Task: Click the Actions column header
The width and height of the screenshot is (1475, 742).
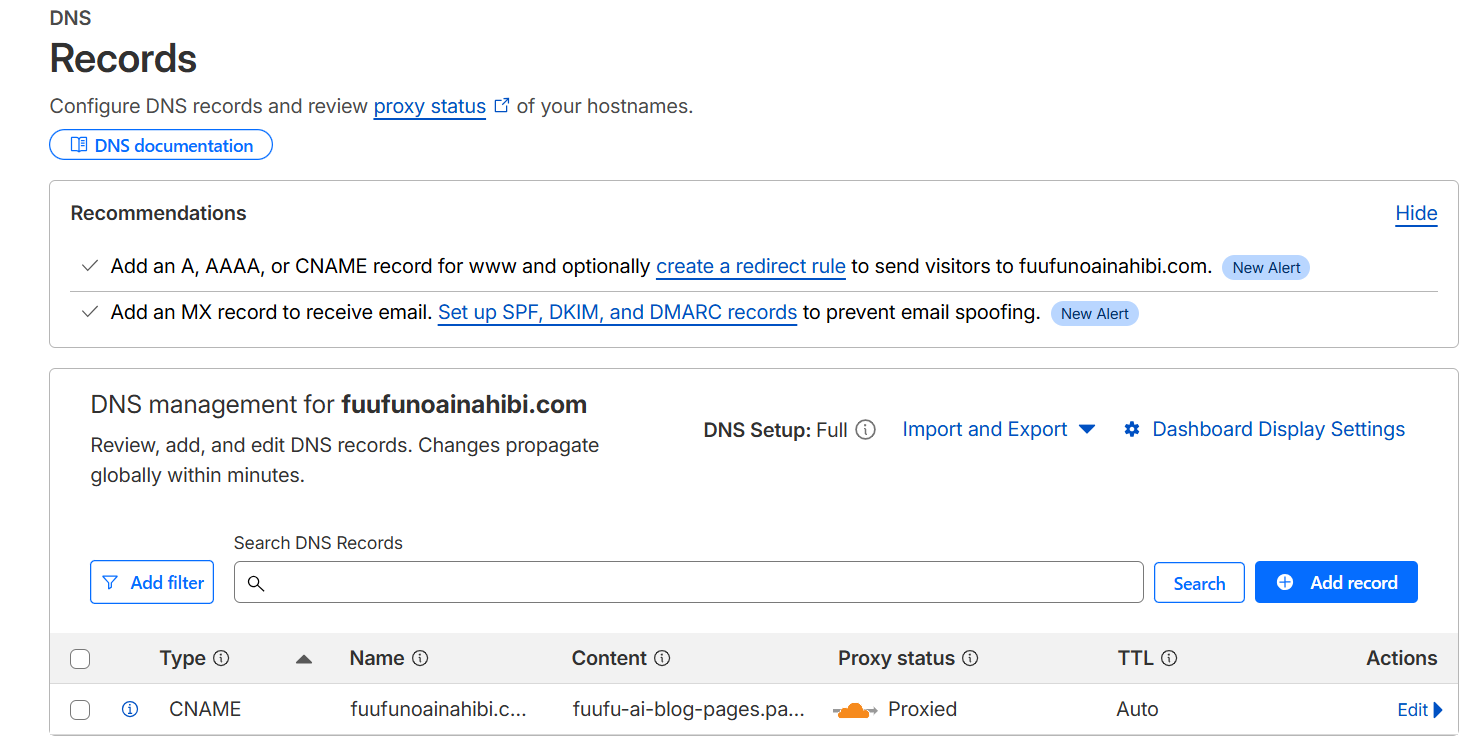Action: point(1401,658)
